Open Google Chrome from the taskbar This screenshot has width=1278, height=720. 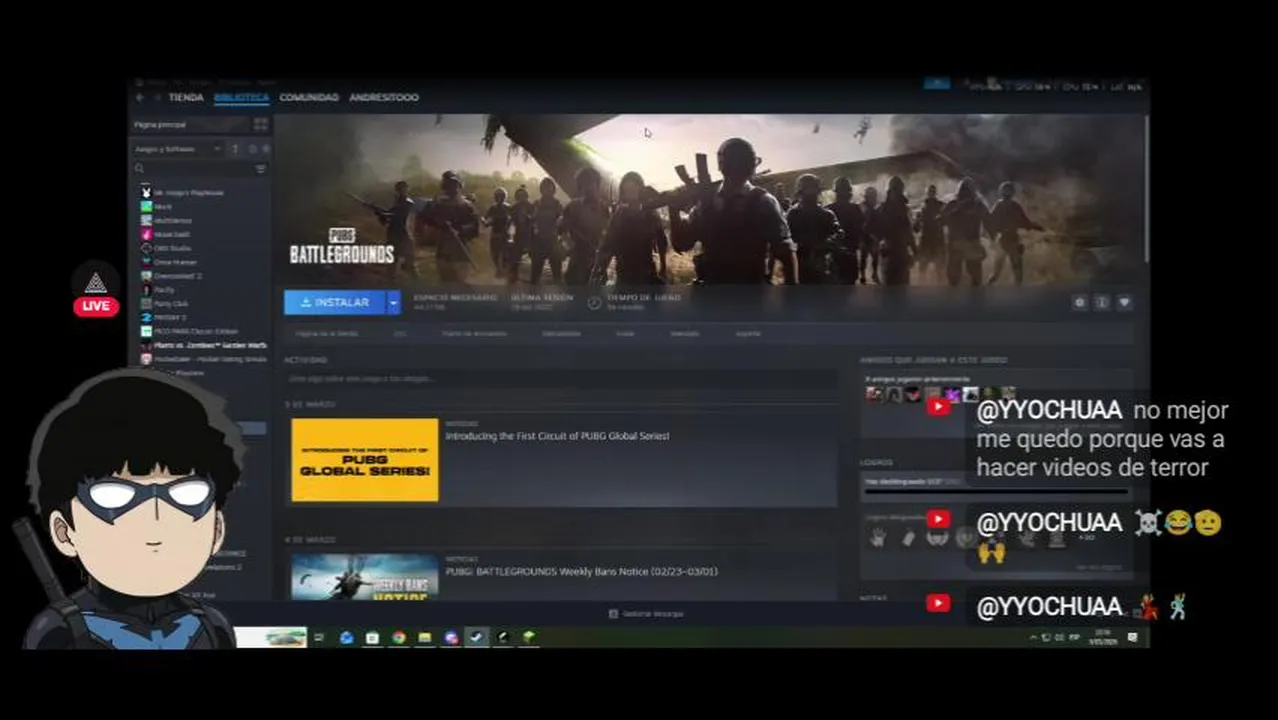coord(398,637)
